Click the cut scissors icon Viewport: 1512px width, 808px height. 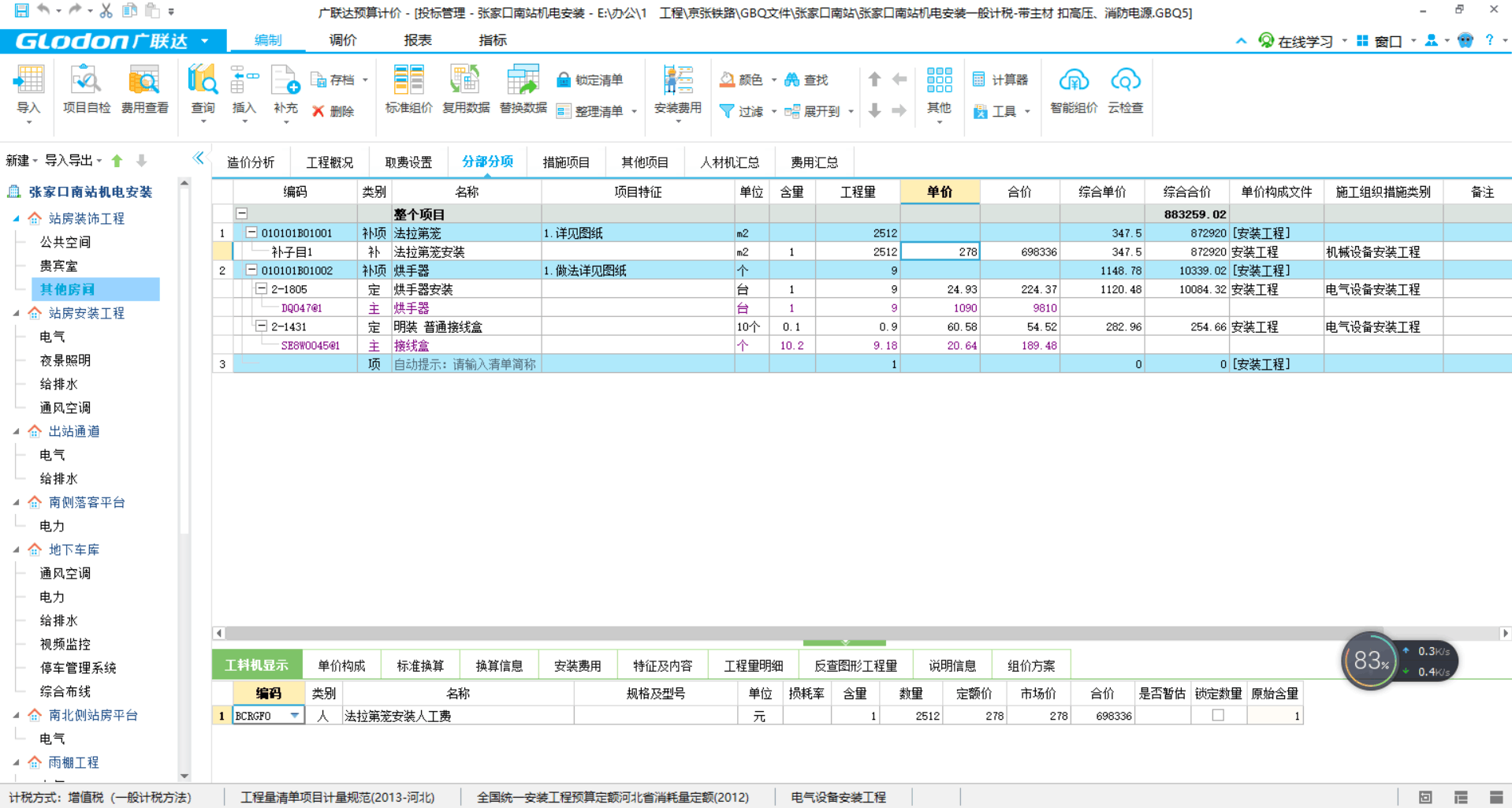click(106, 10)
